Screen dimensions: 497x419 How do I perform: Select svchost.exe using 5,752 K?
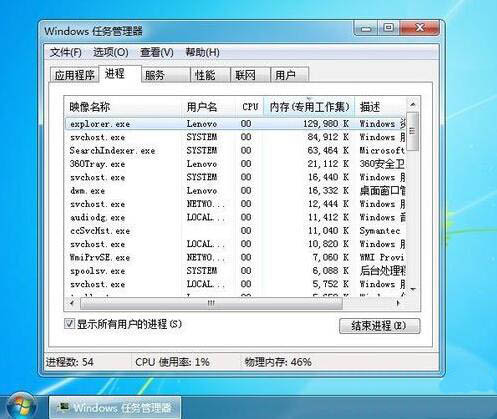pyautogui.click(x=235, y=284)
